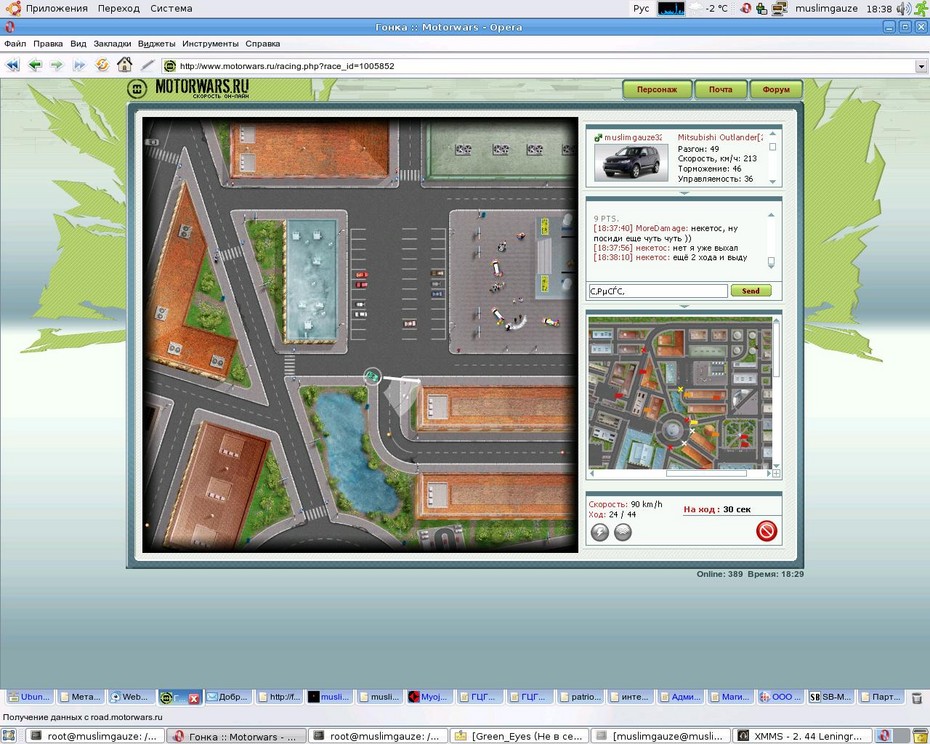Click the Mitsubishi Outlander car thumbnail
This screenshot has height=744, width=930.
tap(630, 163)
